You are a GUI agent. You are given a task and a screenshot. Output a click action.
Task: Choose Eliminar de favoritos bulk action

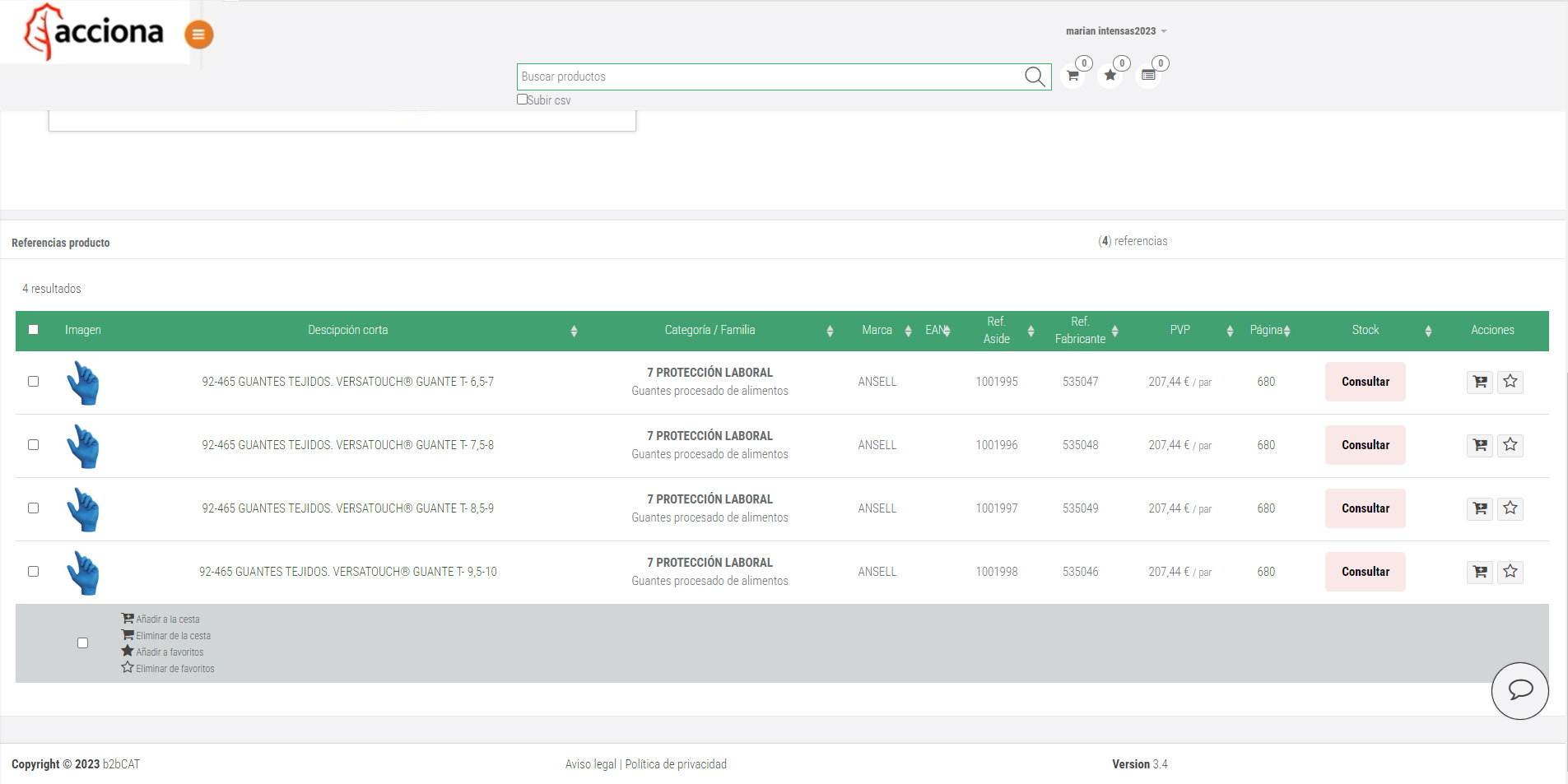174,669
